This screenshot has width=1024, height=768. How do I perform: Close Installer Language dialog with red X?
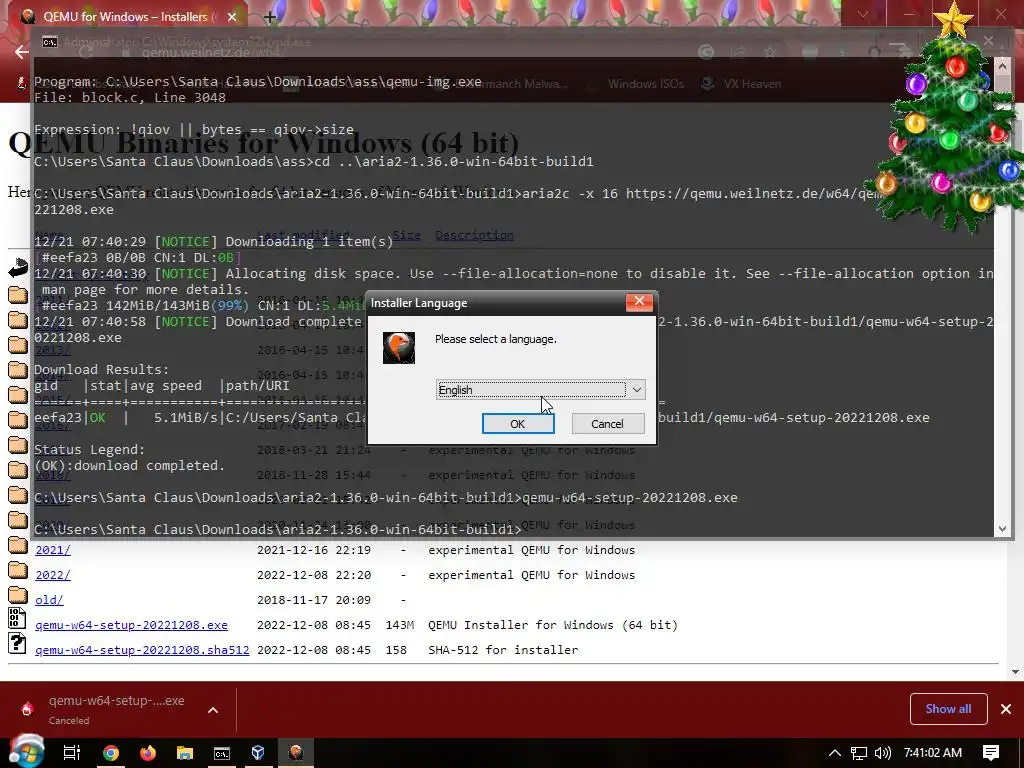tap(639, 301)
